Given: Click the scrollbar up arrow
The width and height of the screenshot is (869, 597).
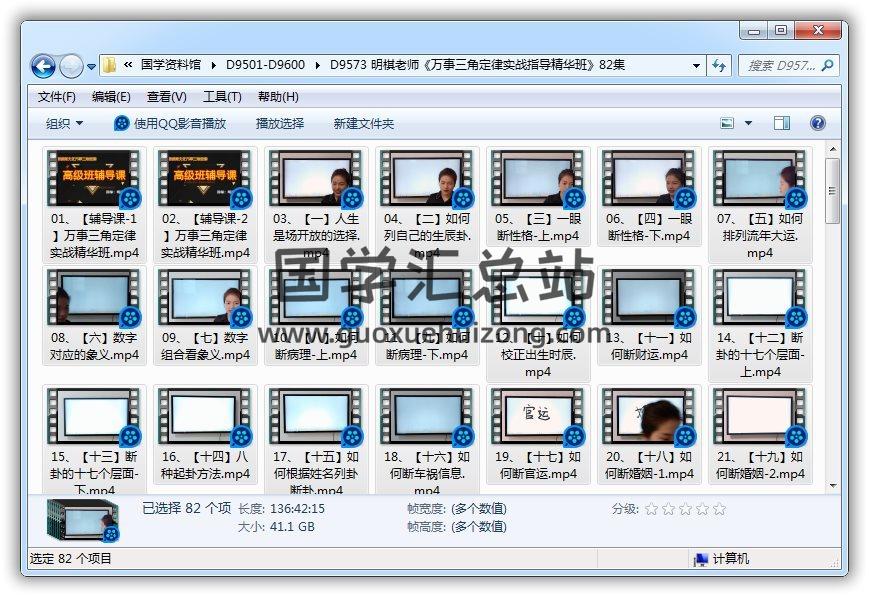Looking at the screenshot, I should click(x=832, y=149).
